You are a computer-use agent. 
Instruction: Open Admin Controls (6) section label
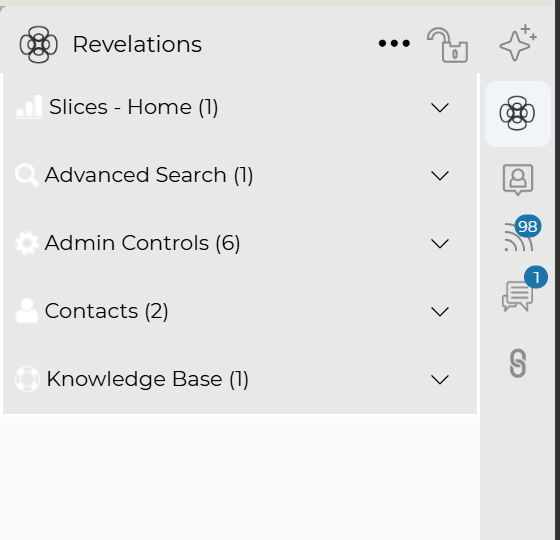(x=142, y=243)
